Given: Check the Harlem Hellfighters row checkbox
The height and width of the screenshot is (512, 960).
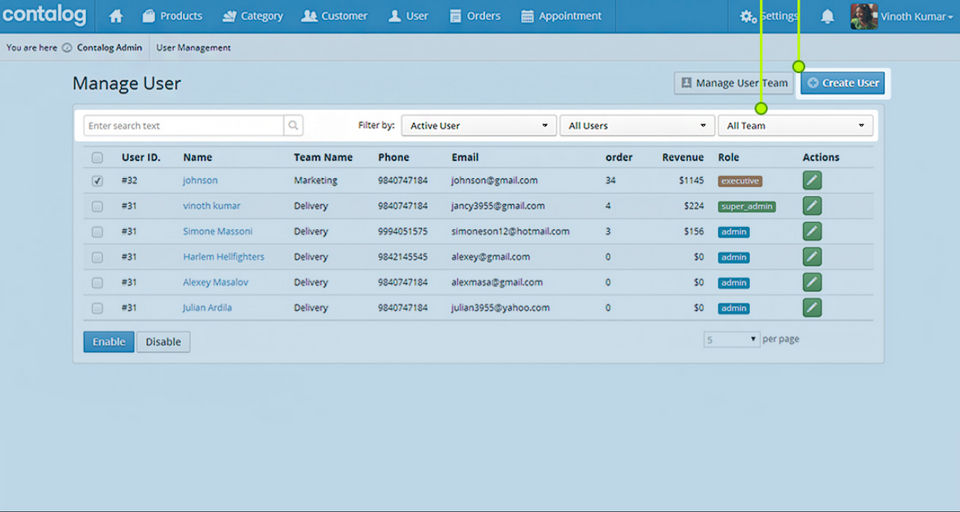Looking at the screenshot, I should point(97,257).
